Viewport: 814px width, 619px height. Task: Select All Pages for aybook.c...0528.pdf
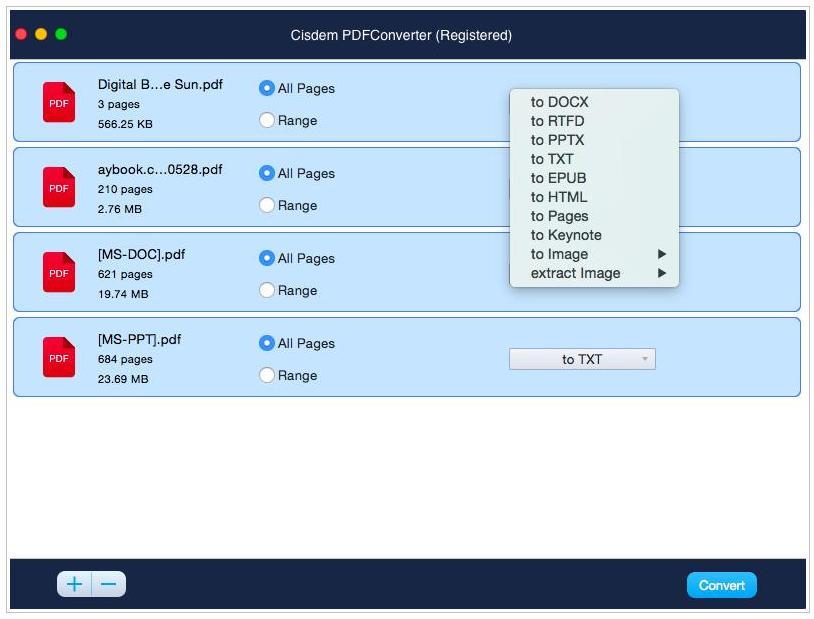(266, 173)
